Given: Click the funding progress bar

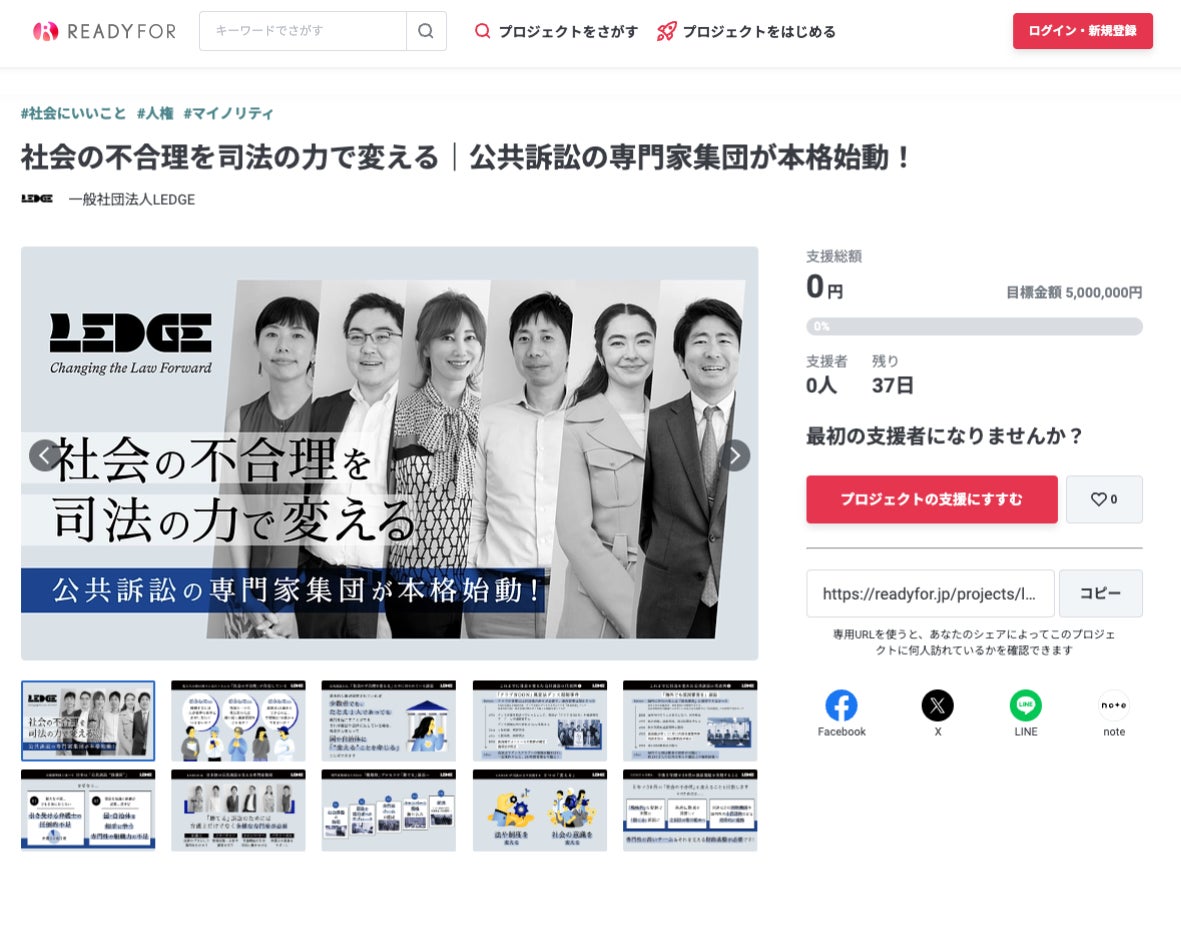Looking at the screenshot, I should point(974,326).
